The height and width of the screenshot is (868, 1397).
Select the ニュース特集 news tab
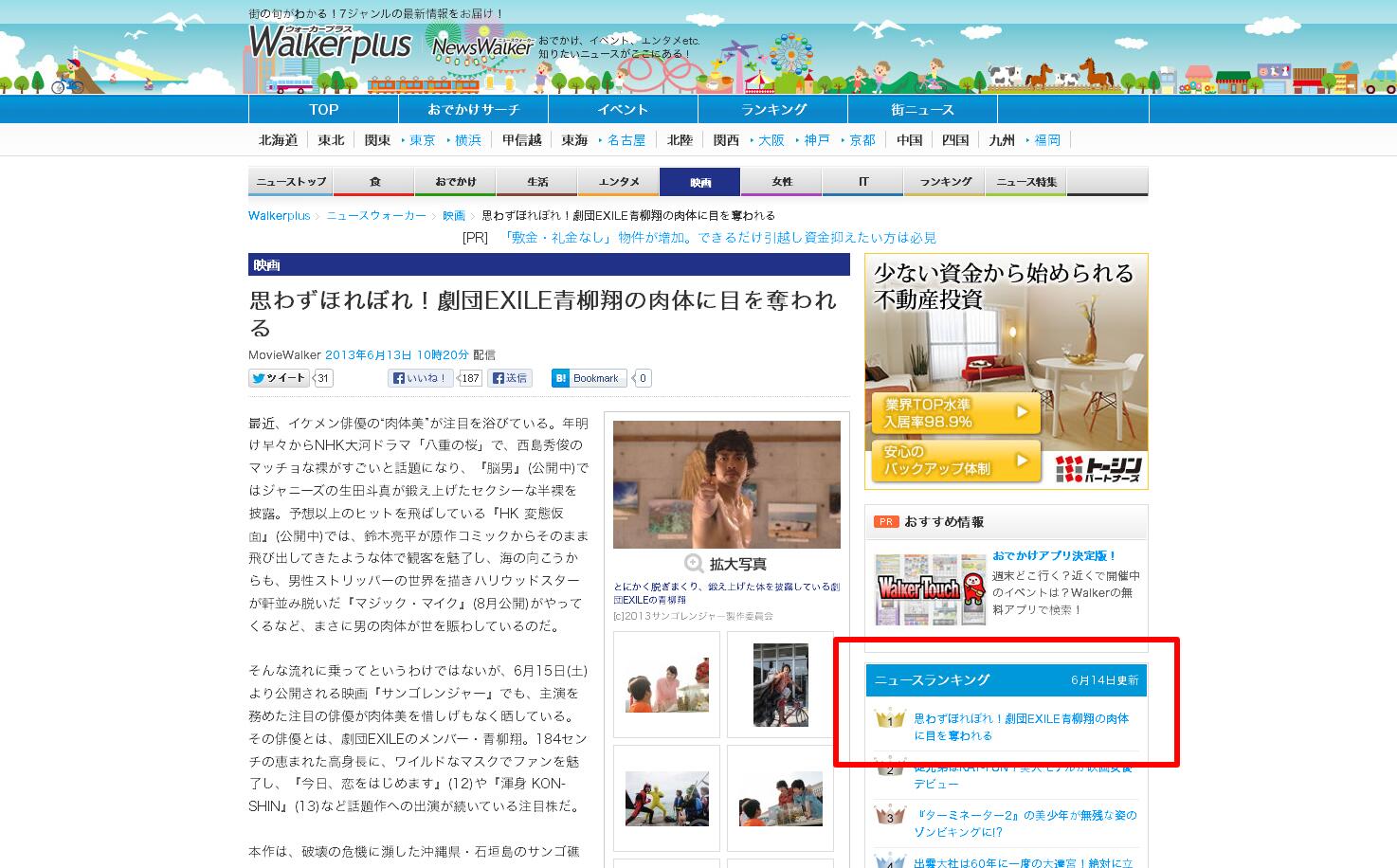pyautogui.click(x=1026, y=181)
